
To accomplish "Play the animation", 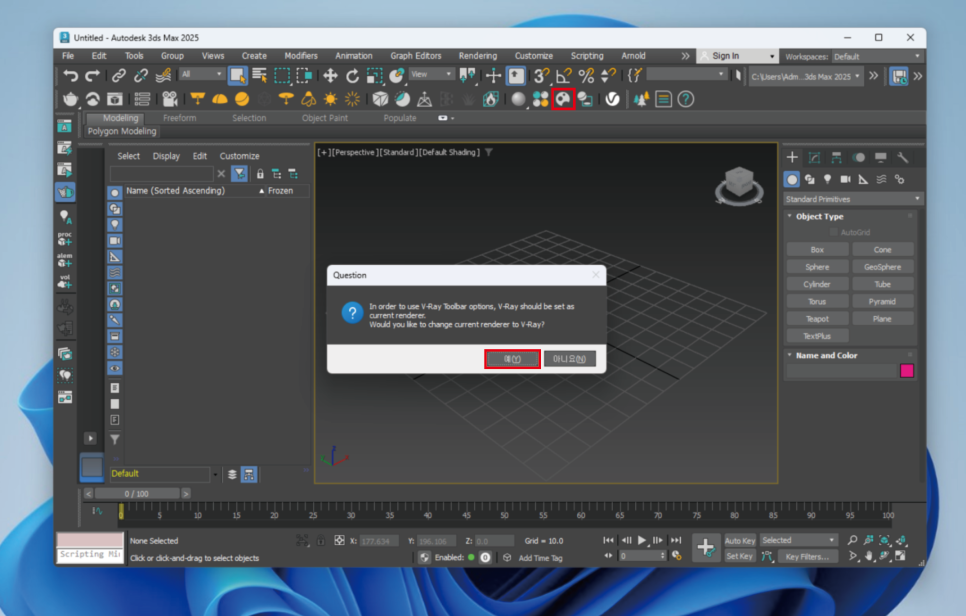I will pyautogui.click(x=641, y=540).
